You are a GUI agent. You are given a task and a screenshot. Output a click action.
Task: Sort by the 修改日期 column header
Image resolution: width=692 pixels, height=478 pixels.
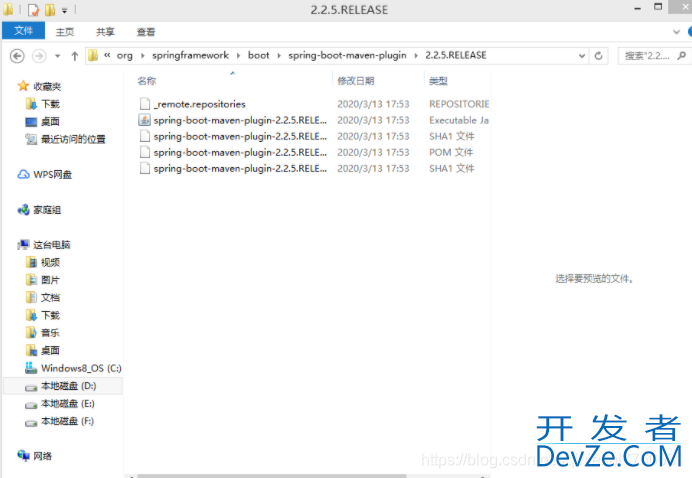(356, 81)
